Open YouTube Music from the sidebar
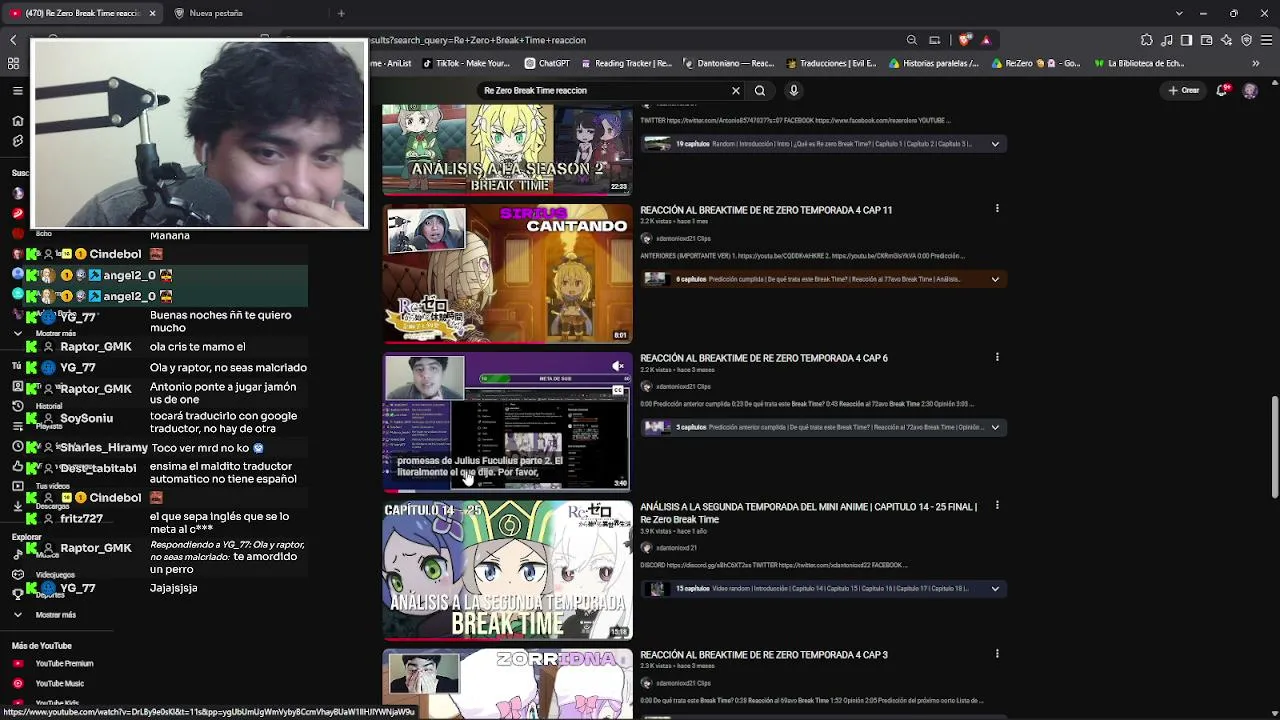 pos(48,683)
